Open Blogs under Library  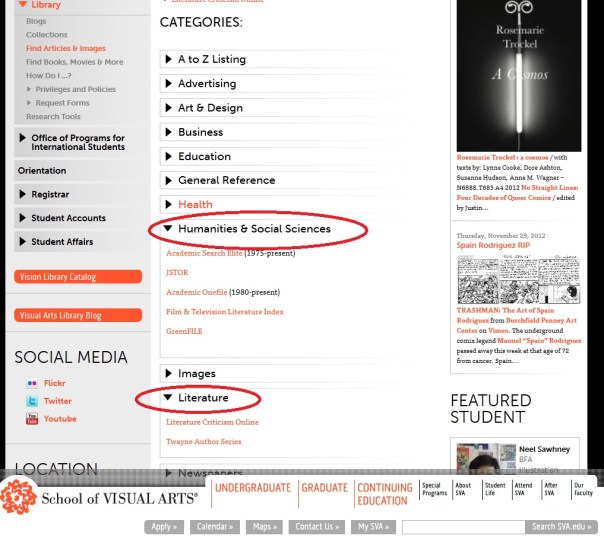click(x=36, y=21)
